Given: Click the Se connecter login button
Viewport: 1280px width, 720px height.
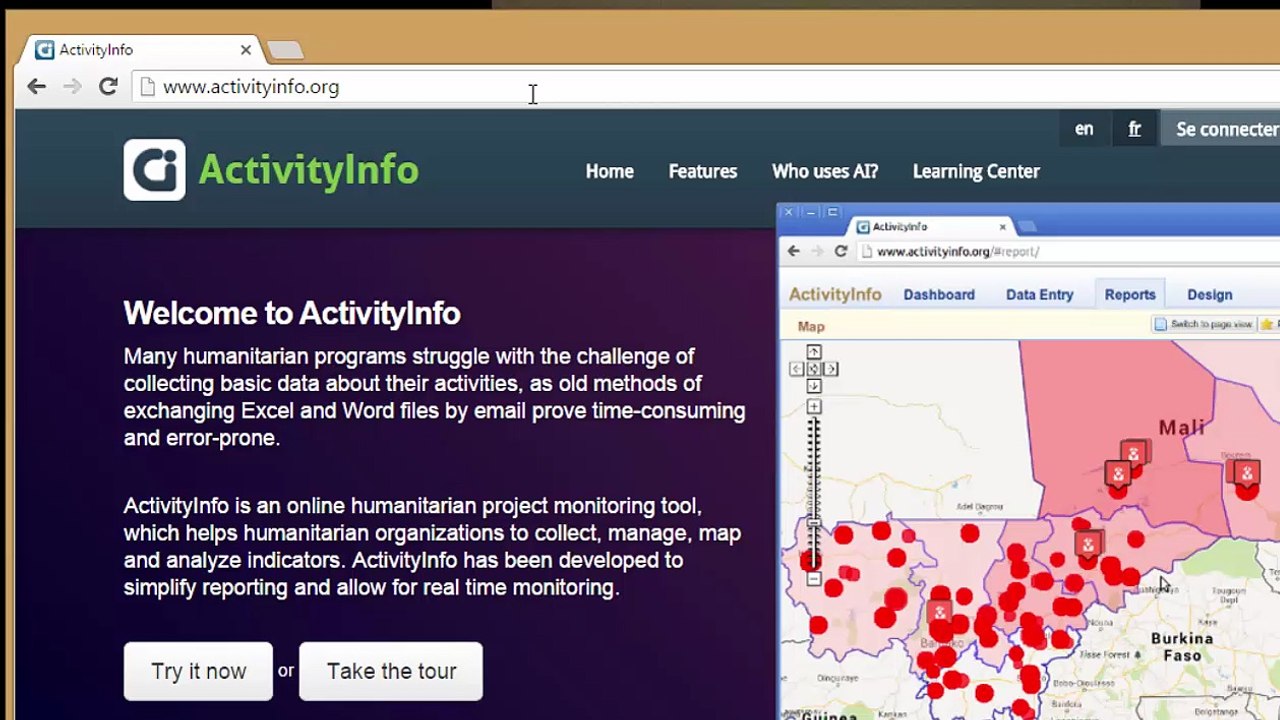Looking at the screenshot, I should click(1220, 129).
